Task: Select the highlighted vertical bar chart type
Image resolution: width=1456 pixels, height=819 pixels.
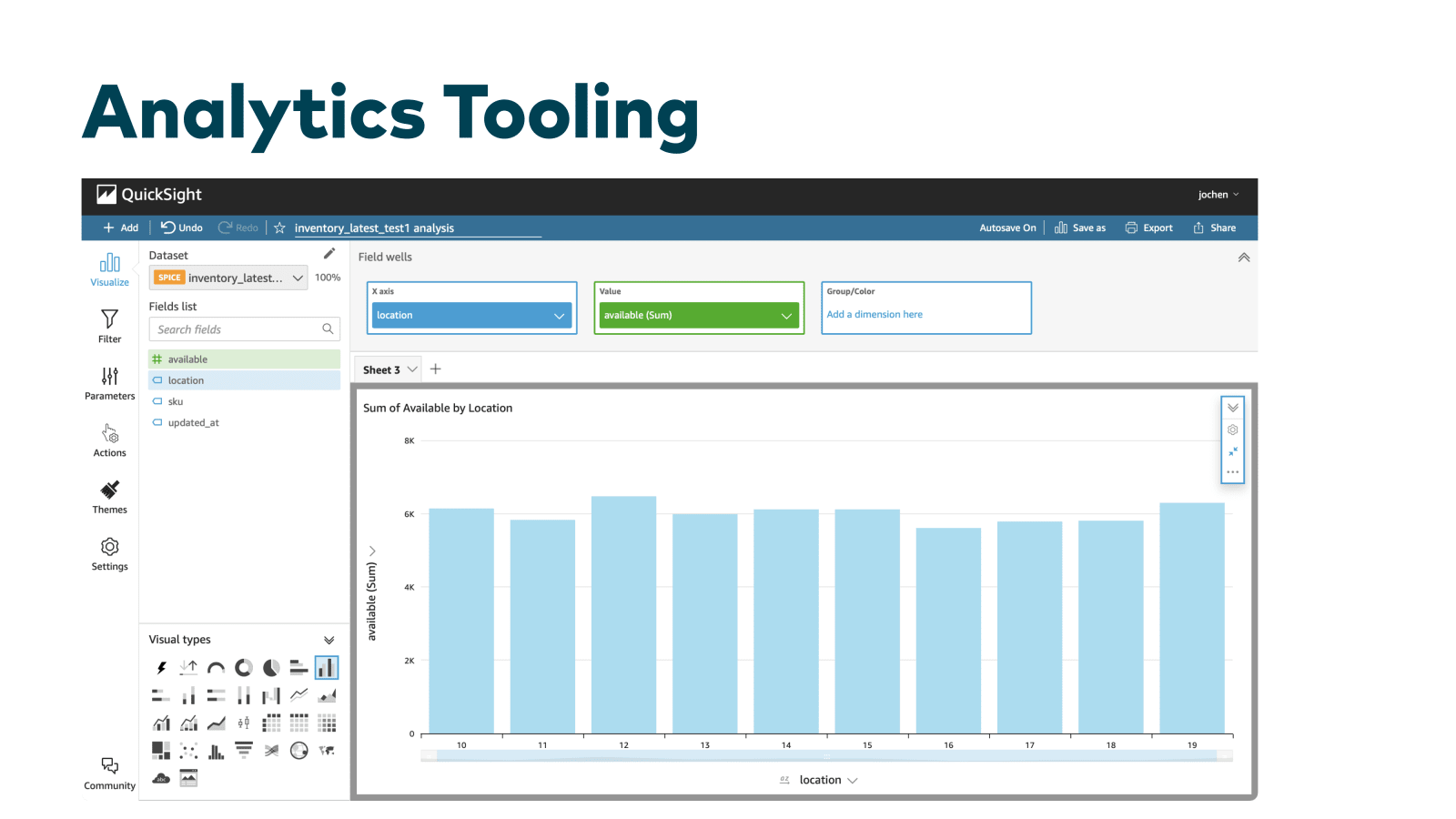Action: tap(327, 668)
